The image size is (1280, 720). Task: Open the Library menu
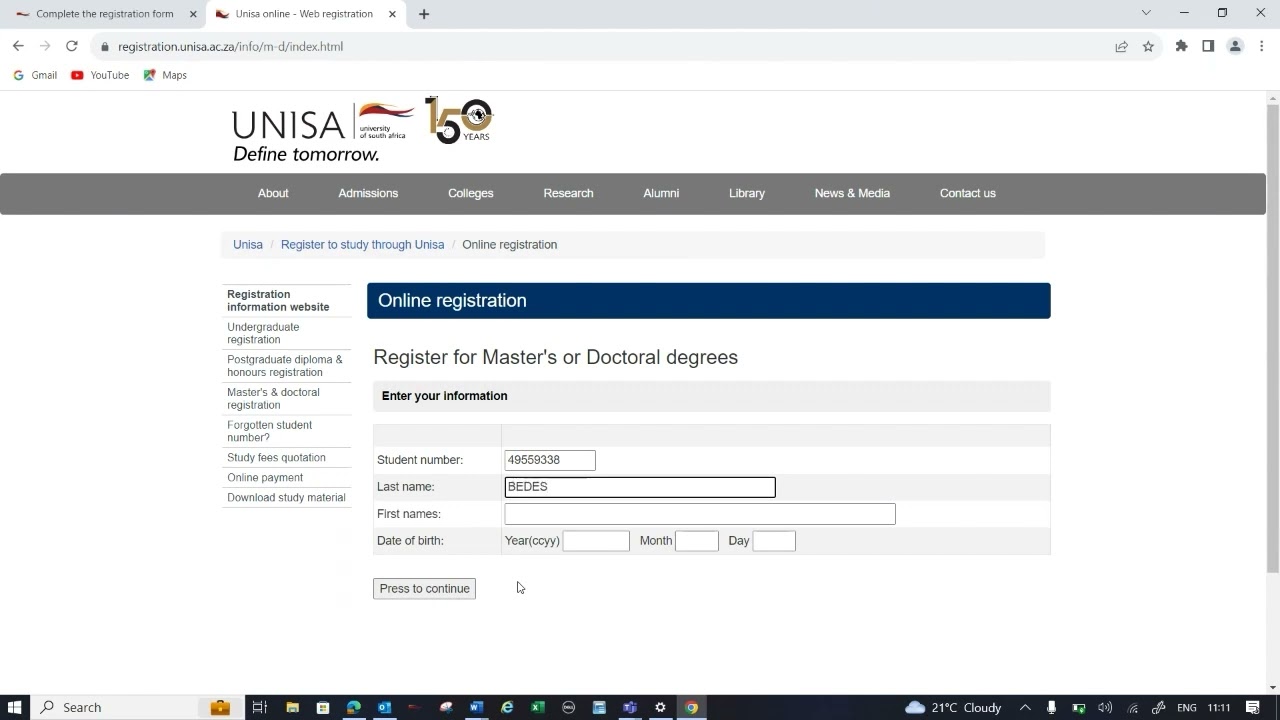747,193
